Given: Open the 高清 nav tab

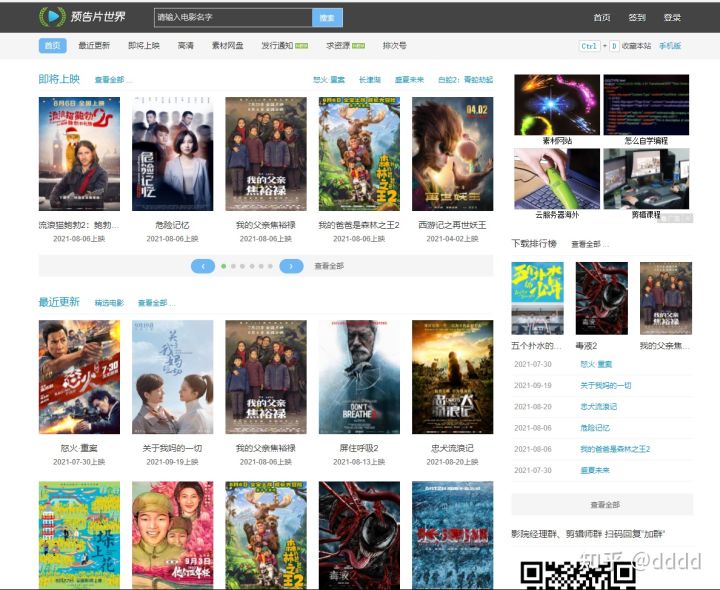Looking at the screenshot, I should pos(186,45).
